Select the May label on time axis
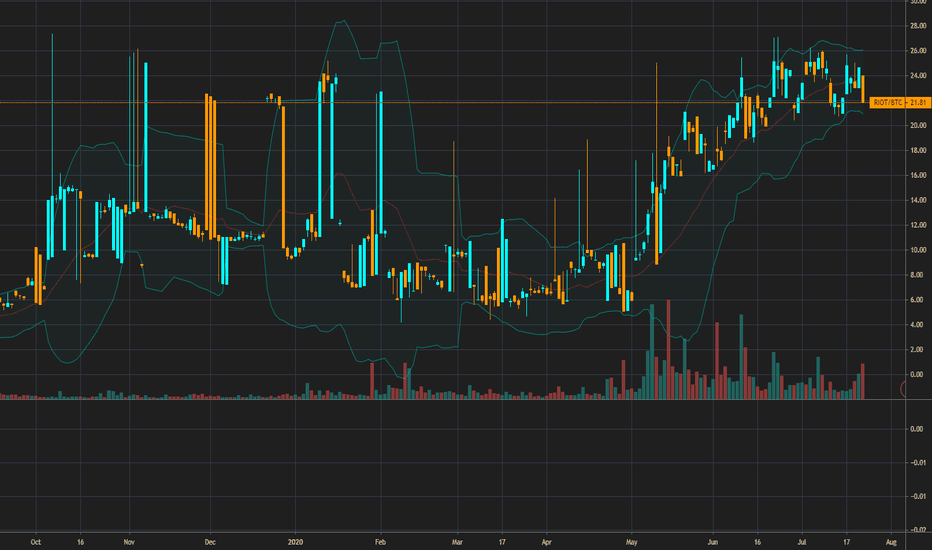 [x=632, y=542]
